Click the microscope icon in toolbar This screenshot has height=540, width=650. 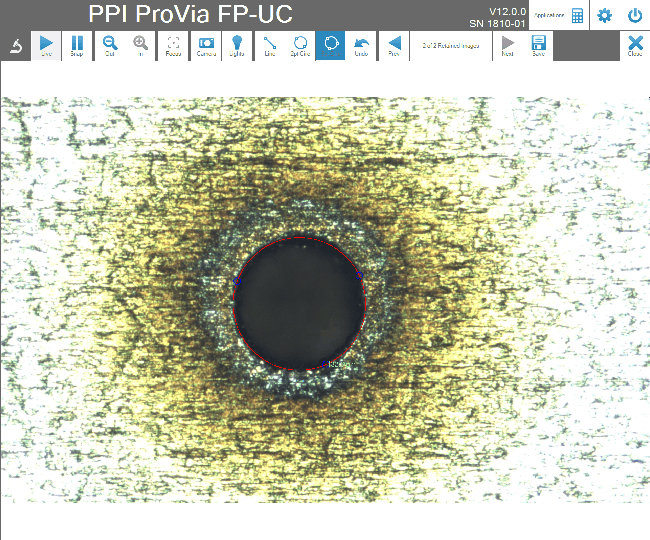coord(16,46)
